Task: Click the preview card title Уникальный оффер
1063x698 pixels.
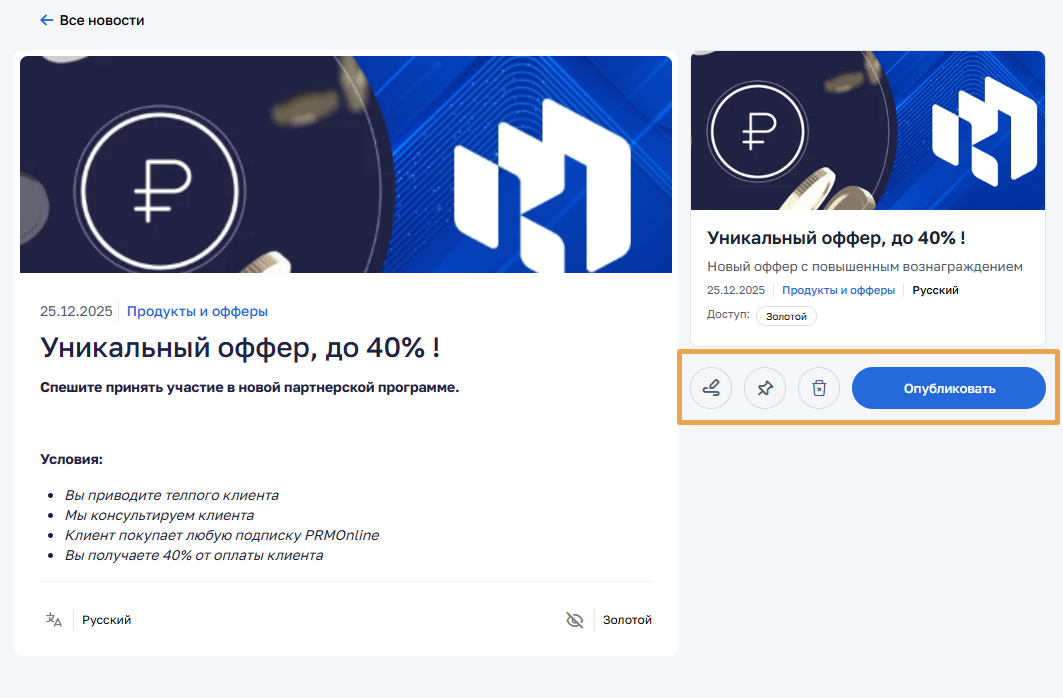Action: [x=836, y=238]
